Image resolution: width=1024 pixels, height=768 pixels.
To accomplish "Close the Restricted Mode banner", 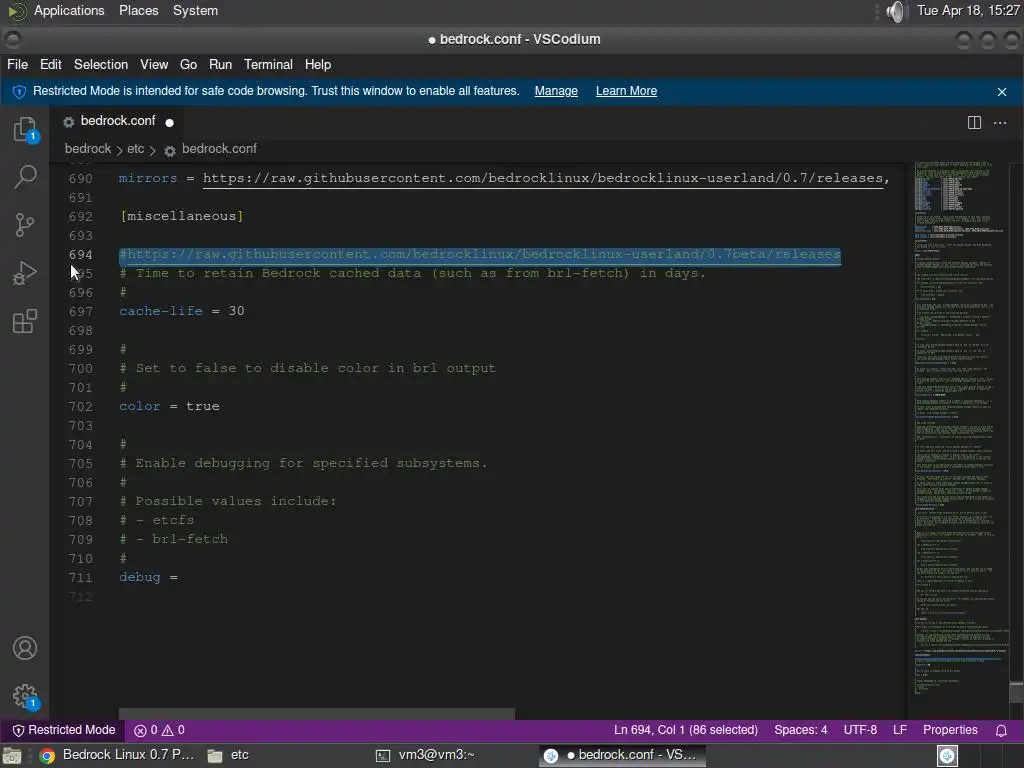I will pos(1002,91).
